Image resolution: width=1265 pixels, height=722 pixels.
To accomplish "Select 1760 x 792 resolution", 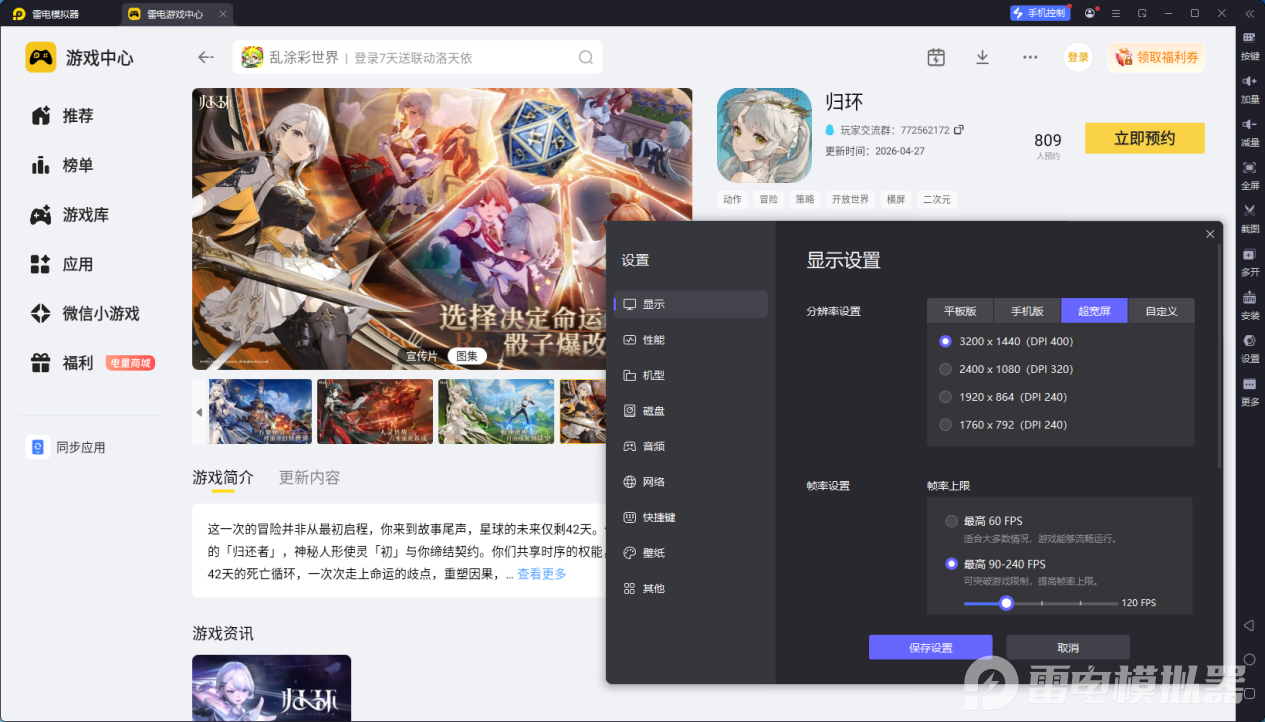I will pos(1002,425).
